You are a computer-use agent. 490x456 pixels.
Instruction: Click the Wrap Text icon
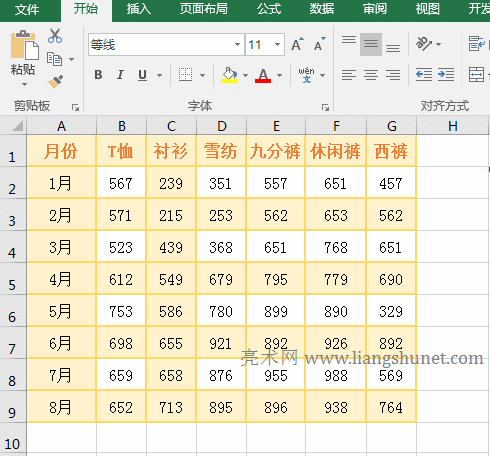pos(477,44)
